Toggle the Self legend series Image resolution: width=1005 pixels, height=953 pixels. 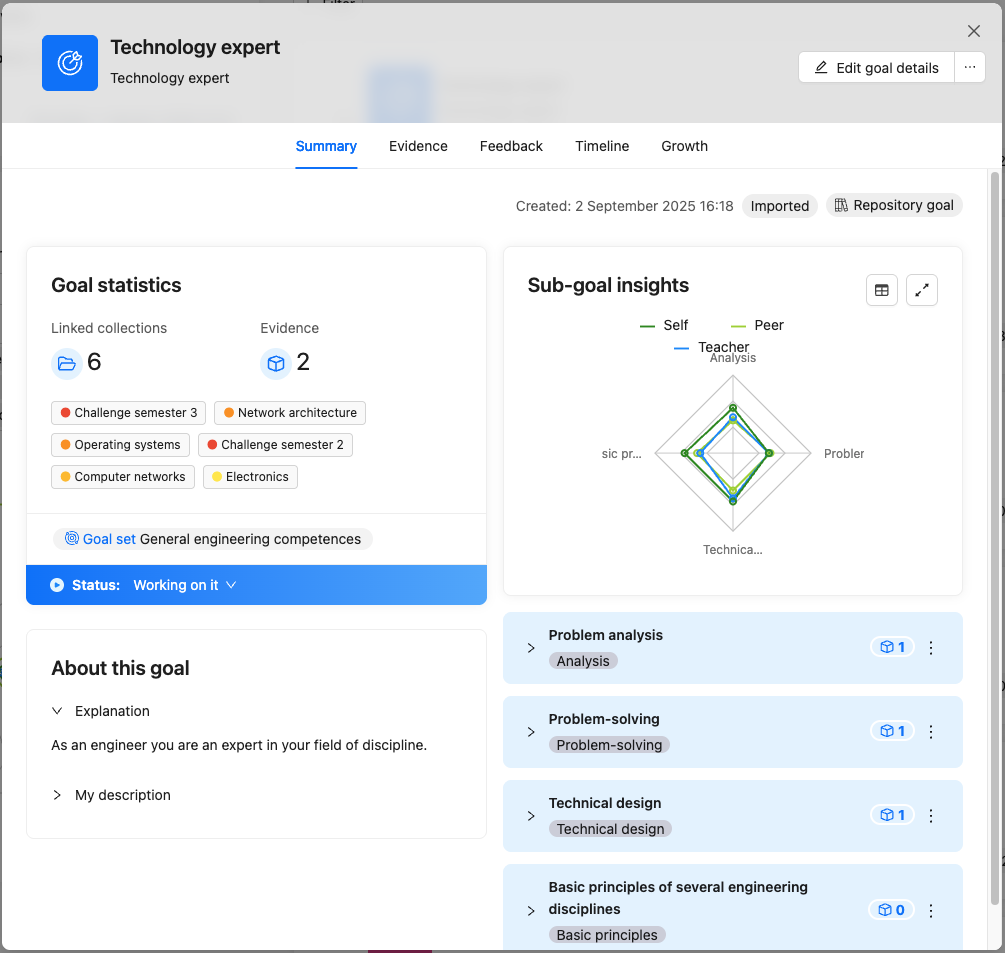(x=663, y=326)
